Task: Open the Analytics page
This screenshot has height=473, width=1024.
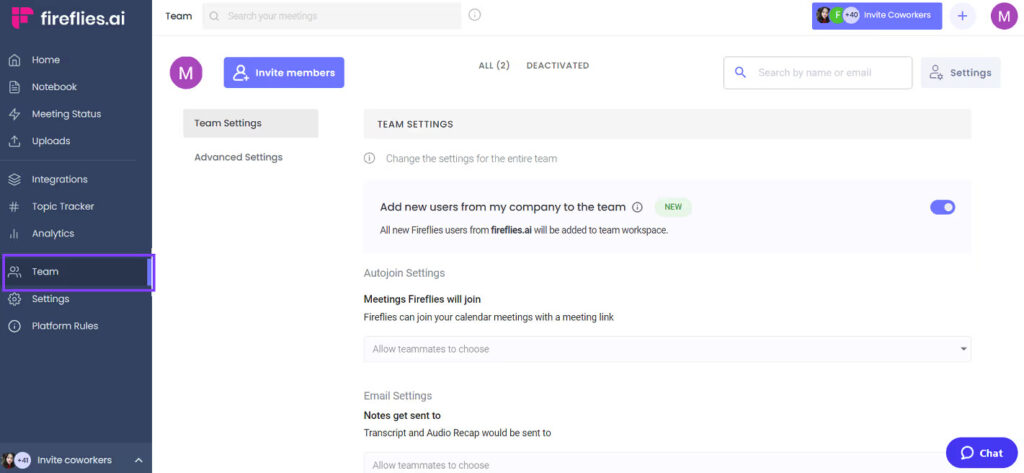Action: tap(52, 234)
